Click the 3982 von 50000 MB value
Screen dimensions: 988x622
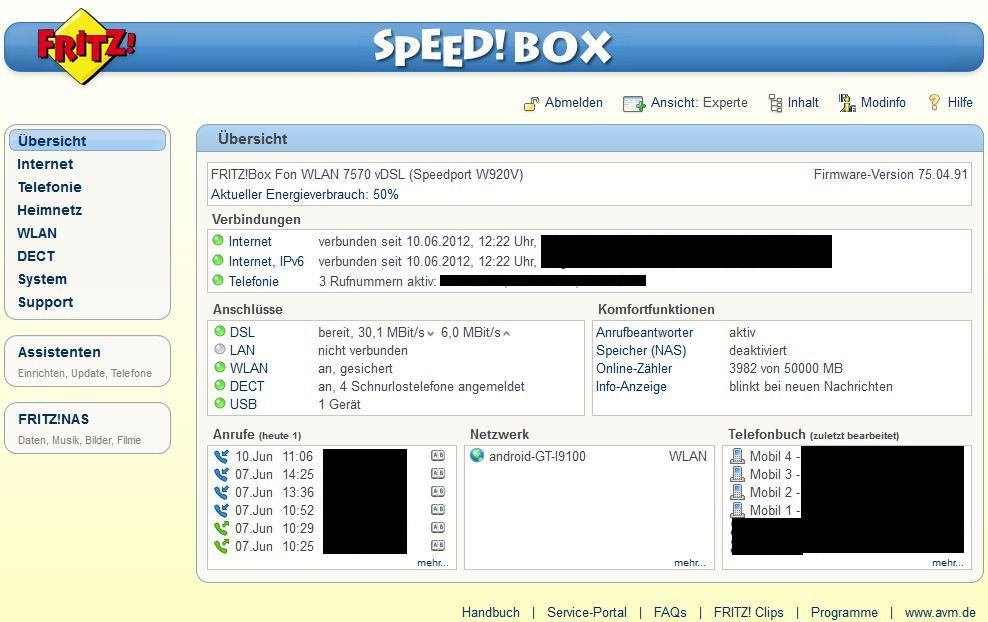[785, 368]
